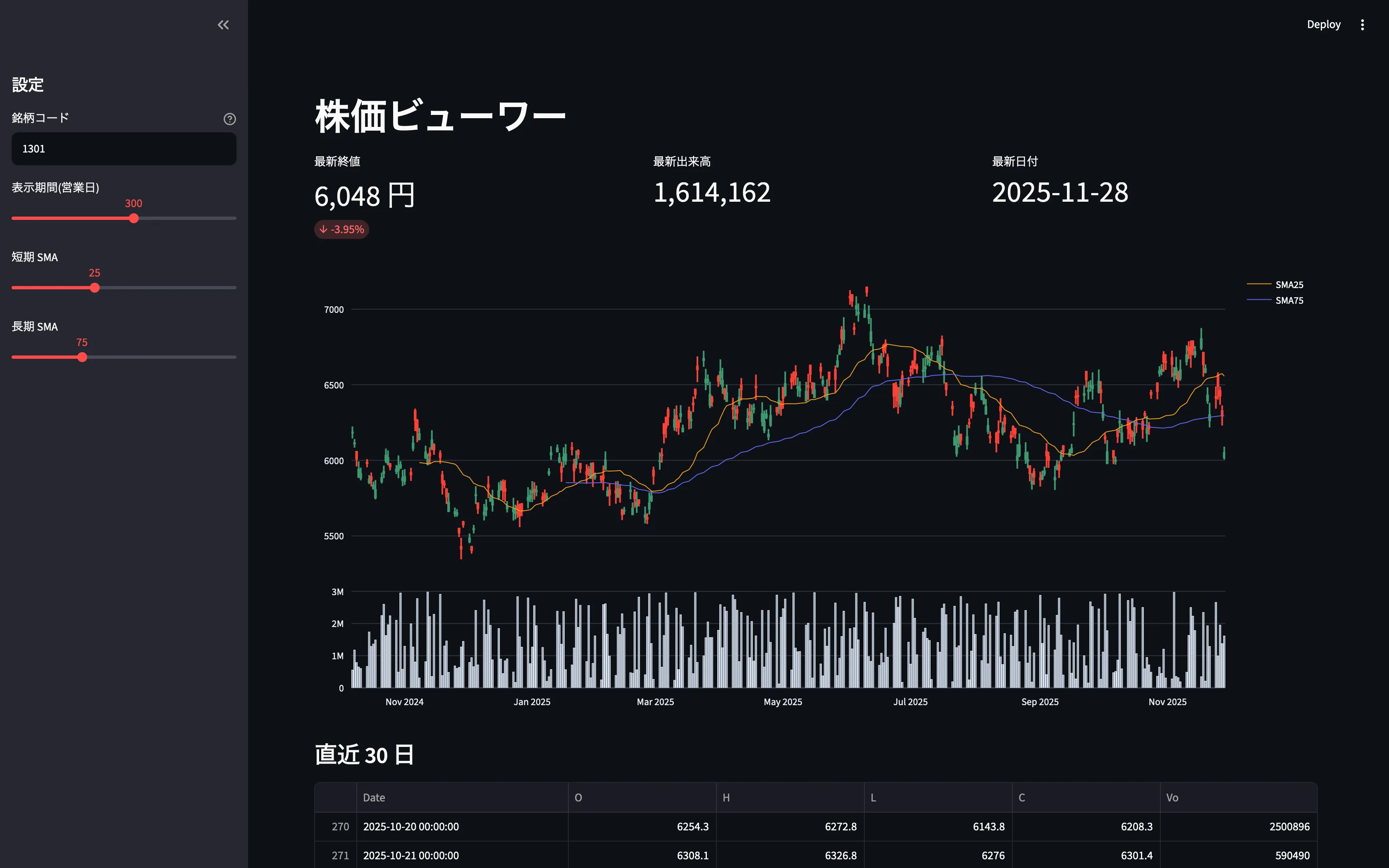1389x868 pixels.
Task: Click the Nov 2024 x-axis label
Action: pos(405,701)
